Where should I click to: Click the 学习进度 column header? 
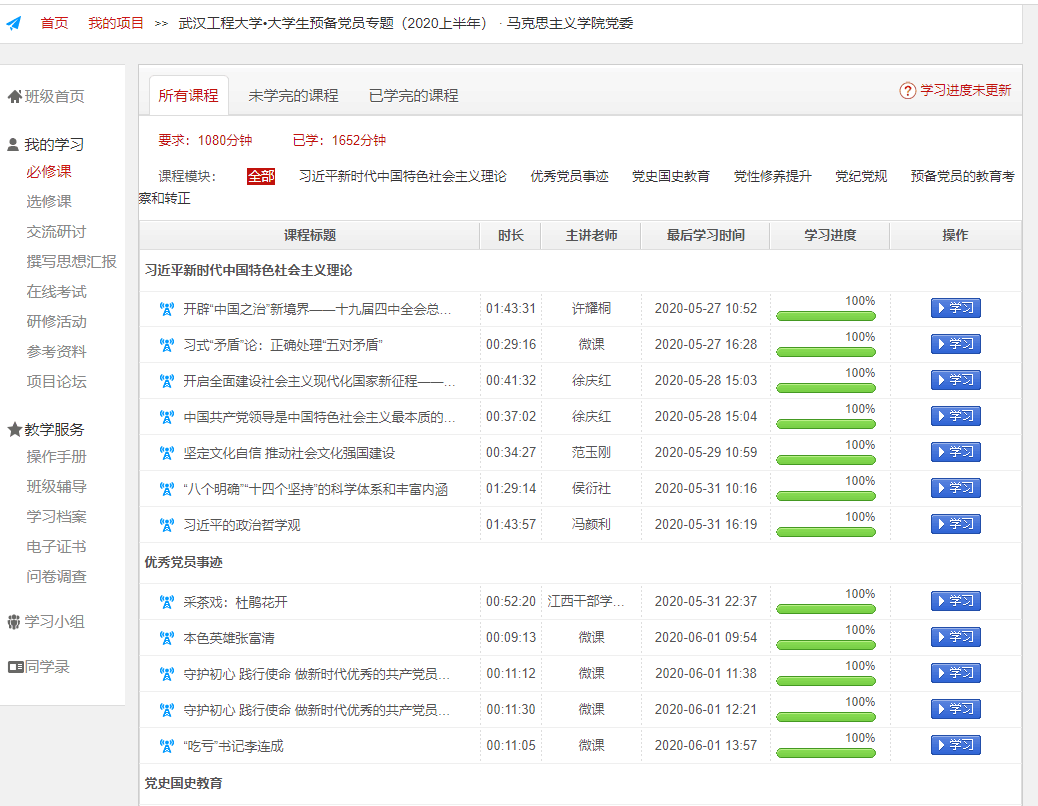830,236
